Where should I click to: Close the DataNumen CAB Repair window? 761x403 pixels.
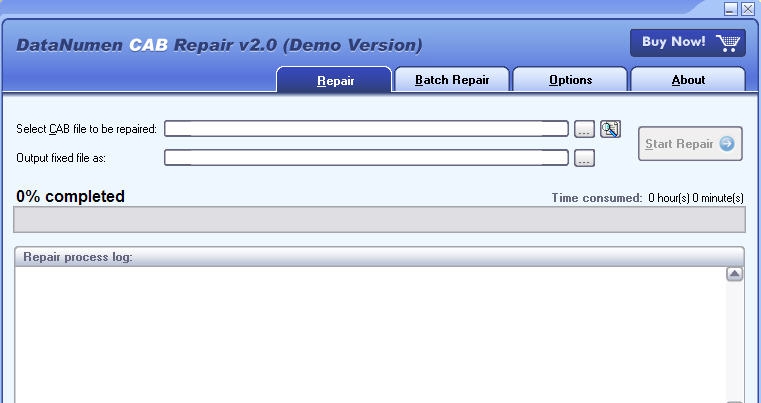pos(747,9)
